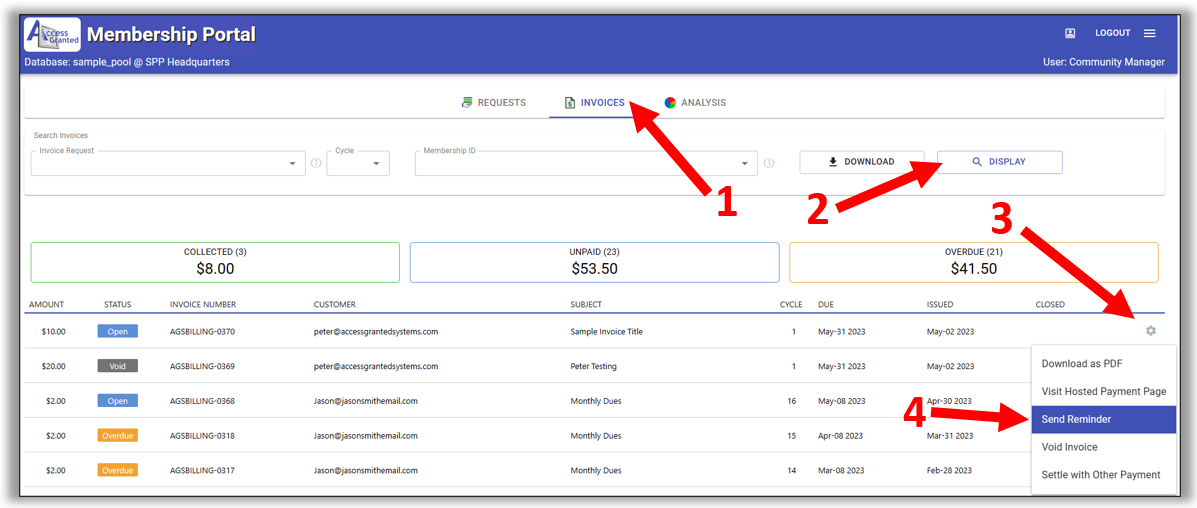Click the Access Granted logo
Image resolution: width=1197 pixels, height=508 pixels.
tap(52, 35)
